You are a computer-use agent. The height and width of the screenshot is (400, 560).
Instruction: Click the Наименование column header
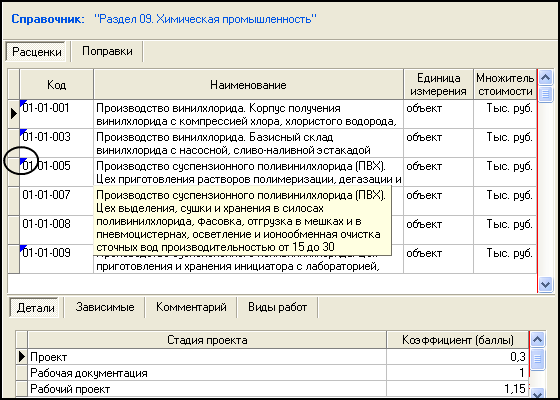[248, 84]
